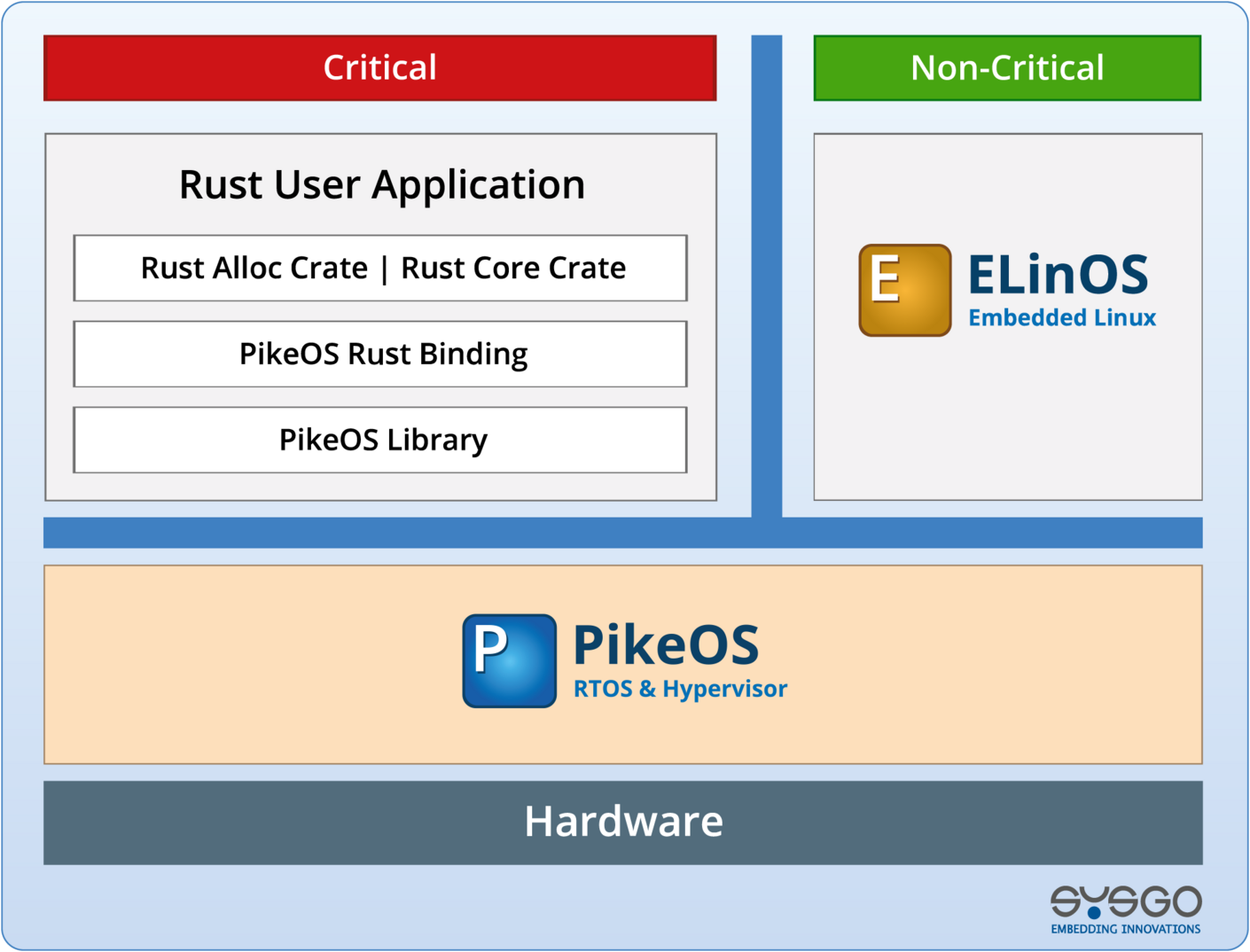Viewport: 1250px width, 952px height.
Task: Toggle the red Critical partition banner
Action: [x=379, y=67]
